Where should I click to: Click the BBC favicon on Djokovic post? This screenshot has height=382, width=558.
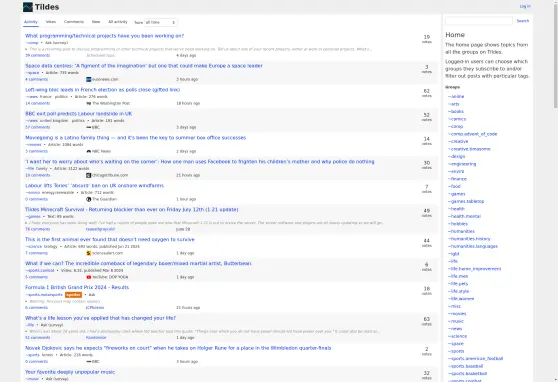pyautogui.click(x=89, y=361)
